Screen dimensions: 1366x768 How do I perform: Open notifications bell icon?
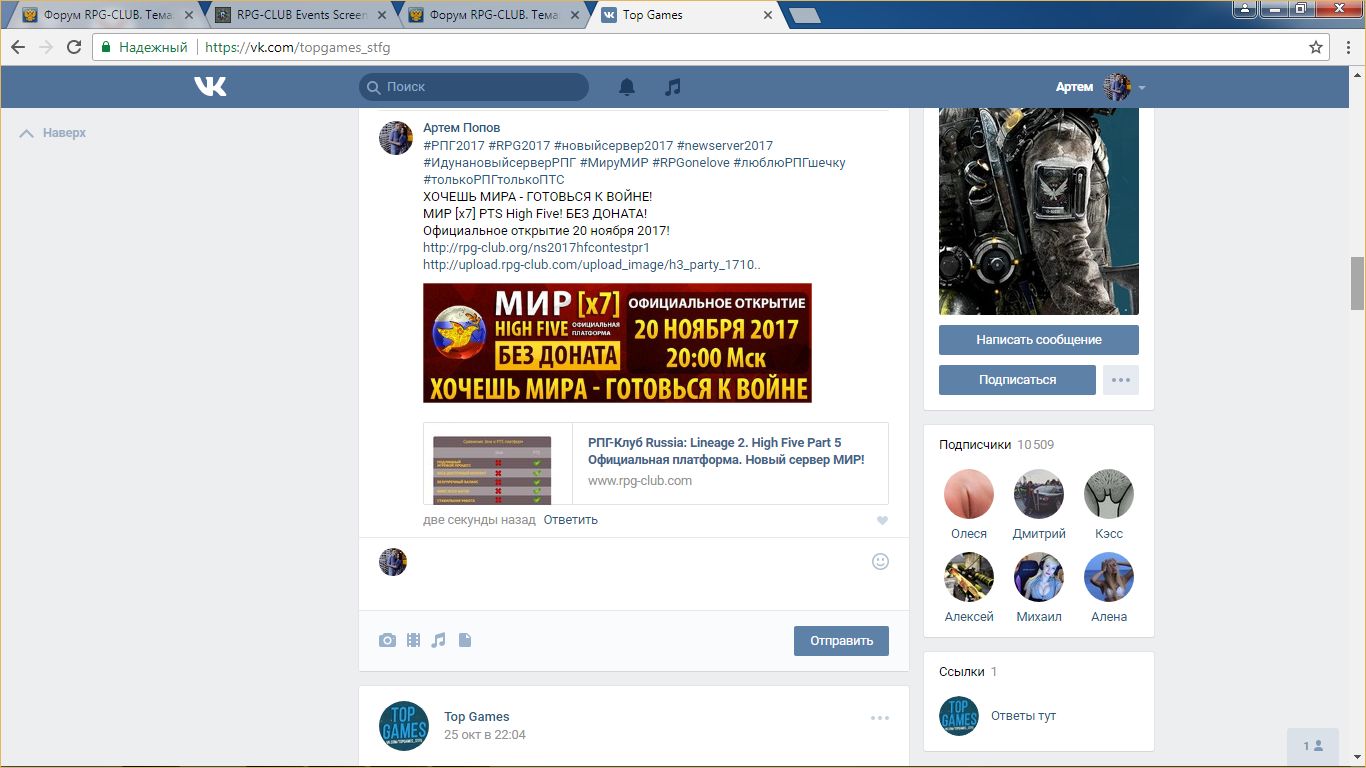click(x=627, y=87)
